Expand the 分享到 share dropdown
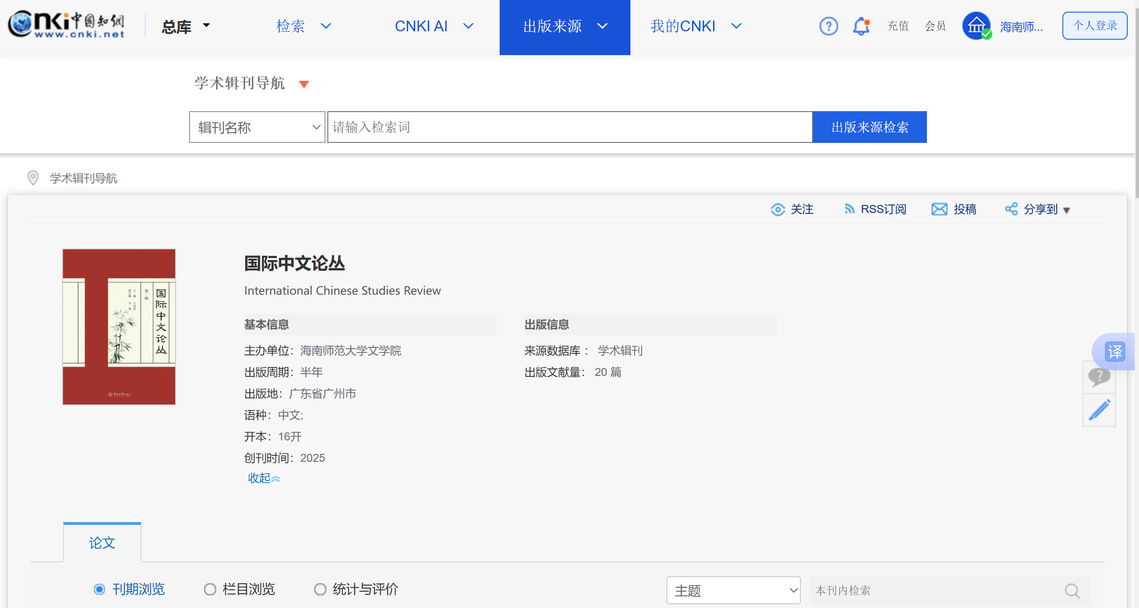The width and height of the screenshot is (1139, 608). click(1038, 209)
